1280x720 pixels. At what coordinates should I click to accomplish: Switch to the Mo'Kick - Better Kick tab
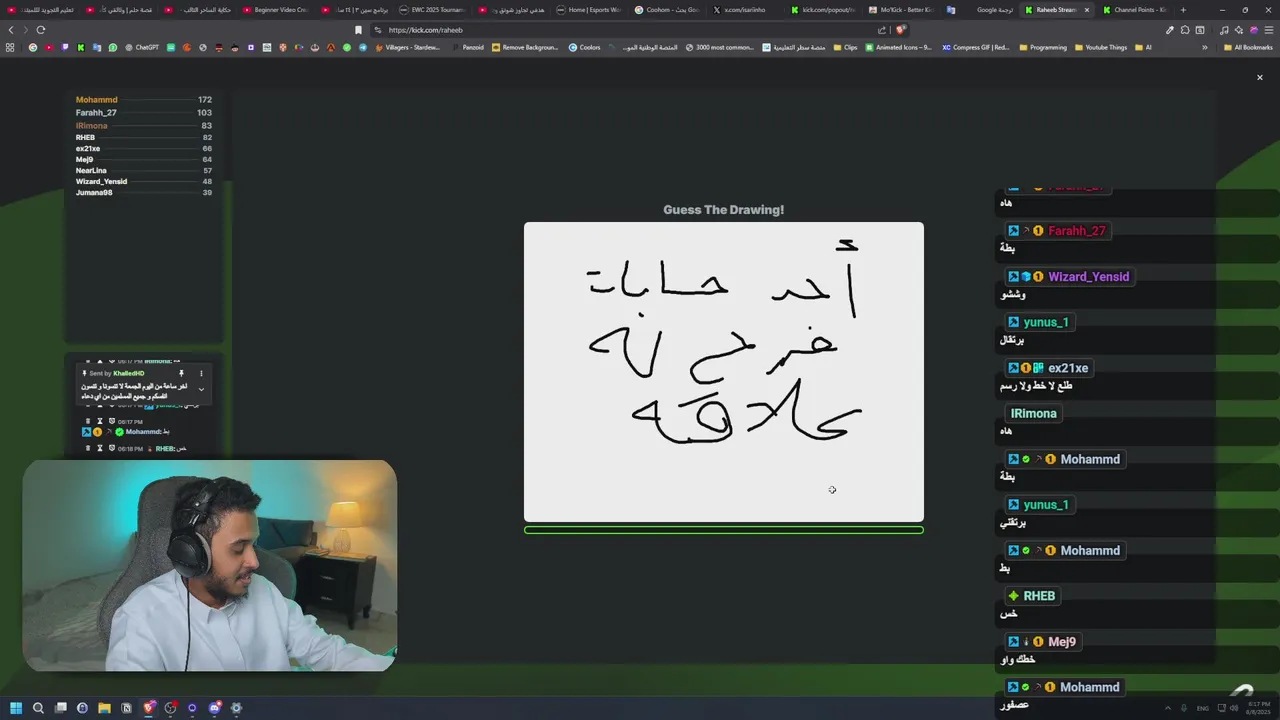pos(900,10)
